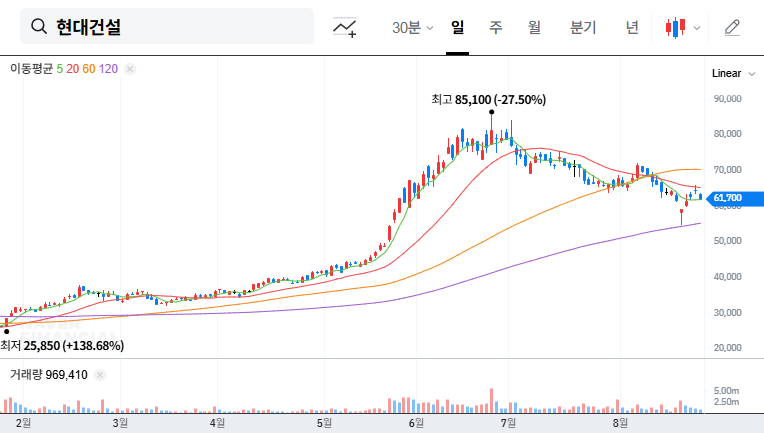Switch to the 주 weekly tab
Screen dimensions: 764x433
pyautogui.click(x=496, y=27)
